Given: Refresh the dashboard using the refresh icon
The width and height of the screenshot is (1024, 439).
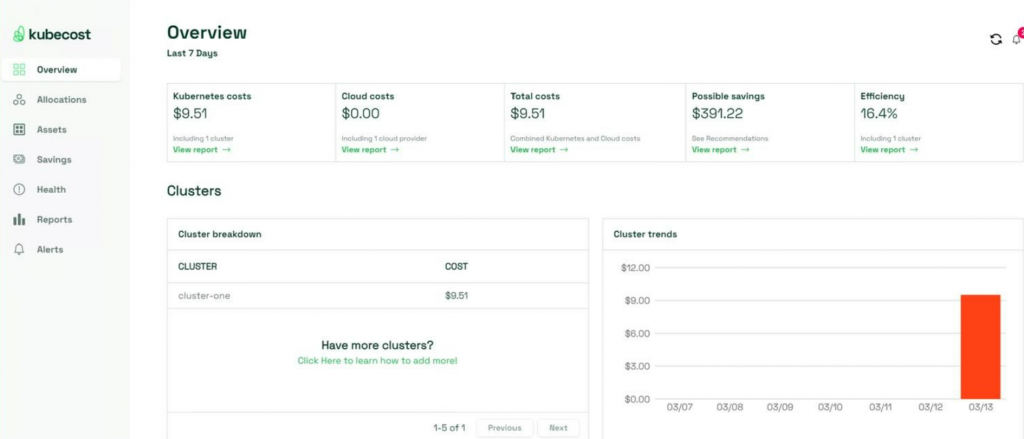Looking at the screenshot, I should tap(996, 39).
